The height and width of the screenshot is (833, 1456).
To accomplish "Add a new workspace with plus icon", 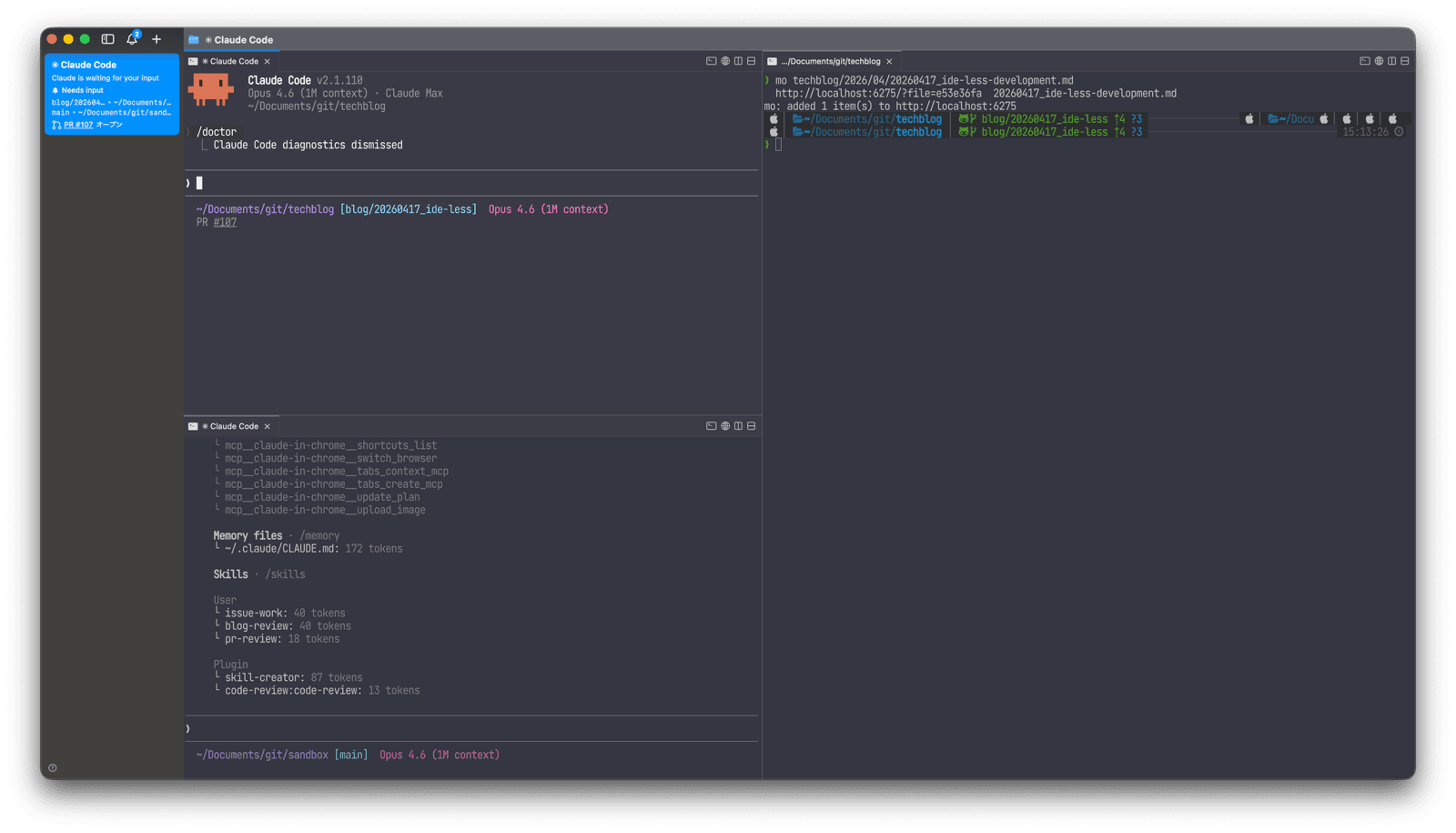I will coord(157,39).
